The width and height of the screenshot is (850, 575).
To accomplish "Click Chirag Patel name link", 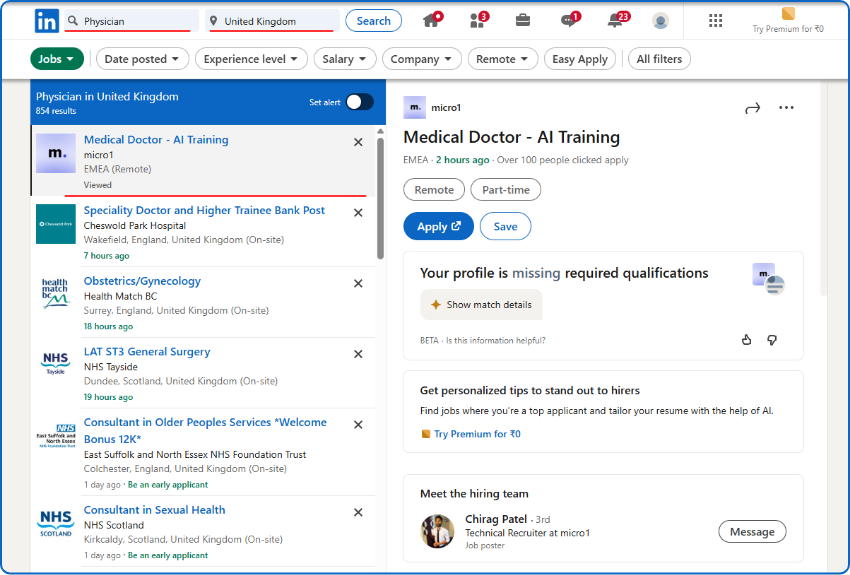I will tap(496, 519).
